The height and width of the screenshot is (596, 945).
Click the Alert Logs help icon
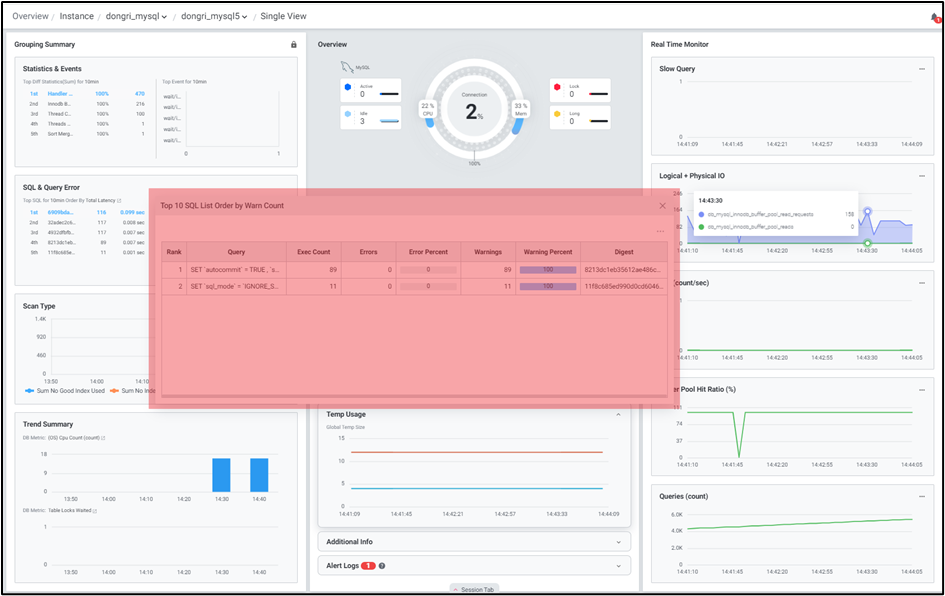click(382, 566)
